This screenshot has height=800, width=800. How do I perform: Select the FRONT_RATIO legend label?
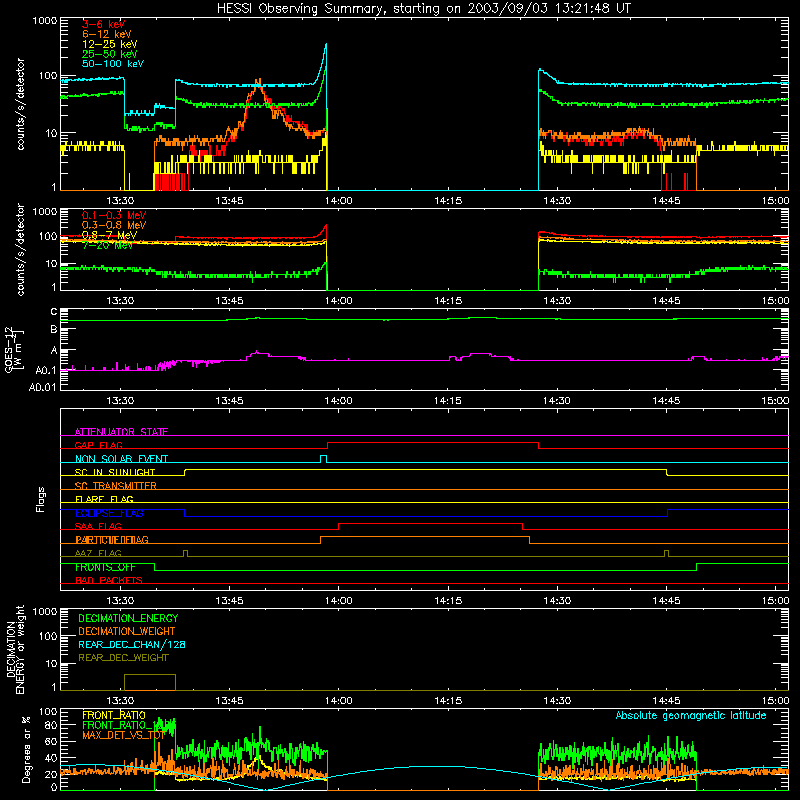114,715
